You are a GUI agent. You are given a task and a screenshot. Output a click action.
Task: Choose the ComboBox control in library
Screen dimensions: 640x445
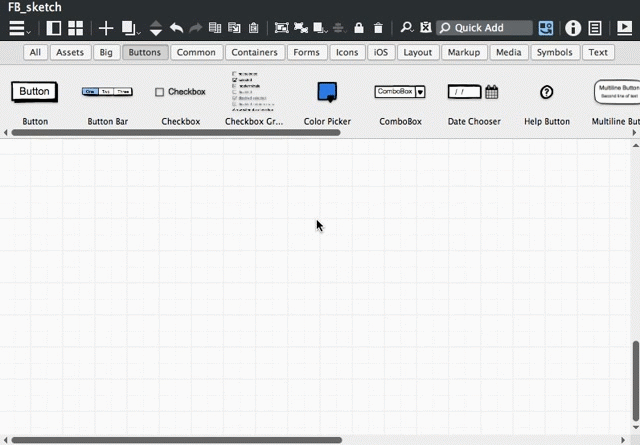click(400, 91)
